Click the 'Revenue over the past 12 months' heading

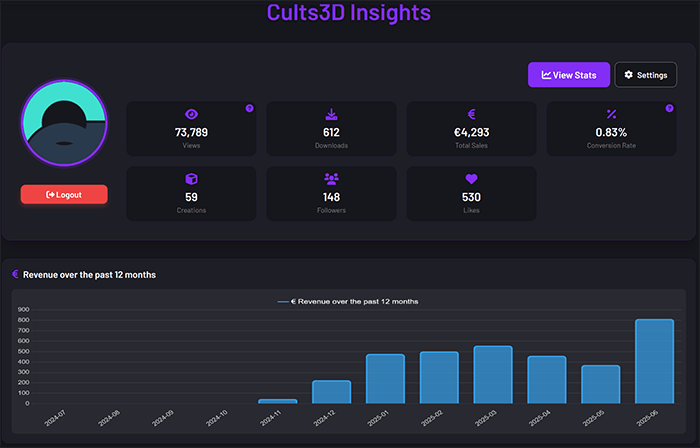tap(89, 275)
